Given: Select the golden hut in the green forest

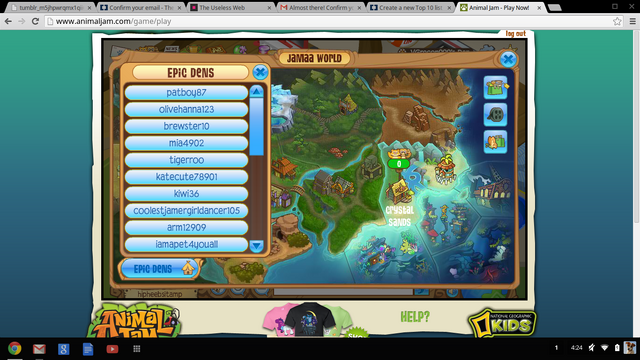Looking at the screenshot, I should click(x=348, y=104).
